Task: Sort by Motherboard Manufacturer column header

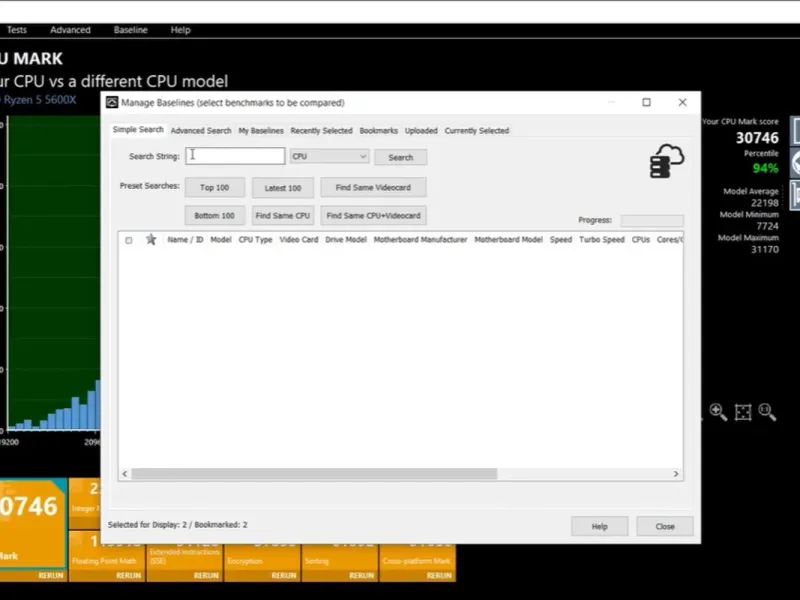Action: click(420, 239)
